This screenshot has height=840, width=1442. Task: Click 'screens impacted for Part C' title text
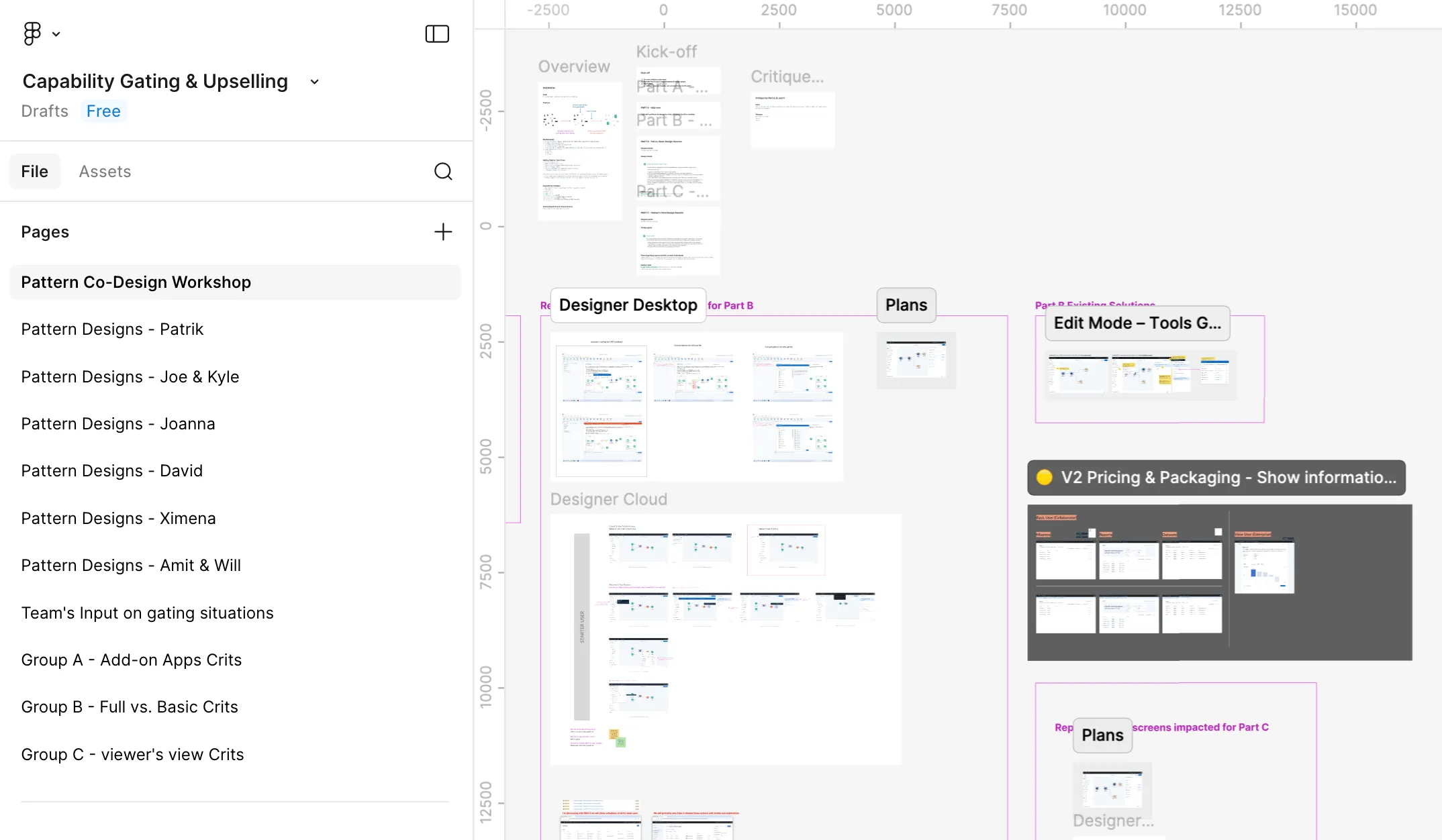(1200, 727)
